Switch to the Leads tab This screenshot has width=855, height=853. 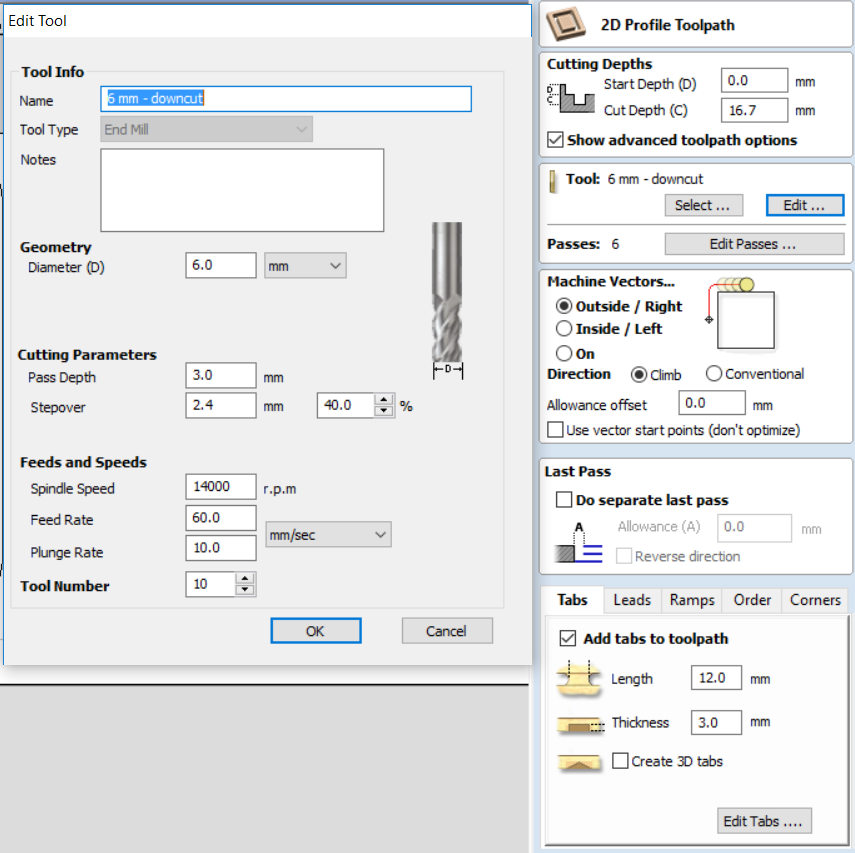pos(632,600)
